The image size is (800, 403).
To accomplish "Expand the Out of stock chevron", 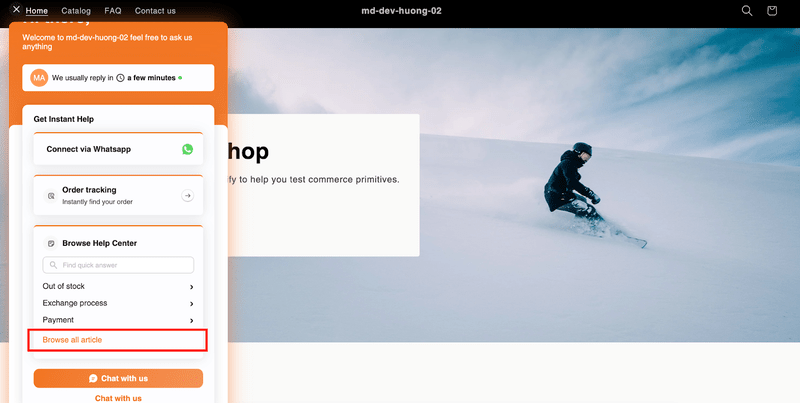I will pos(191,287).
